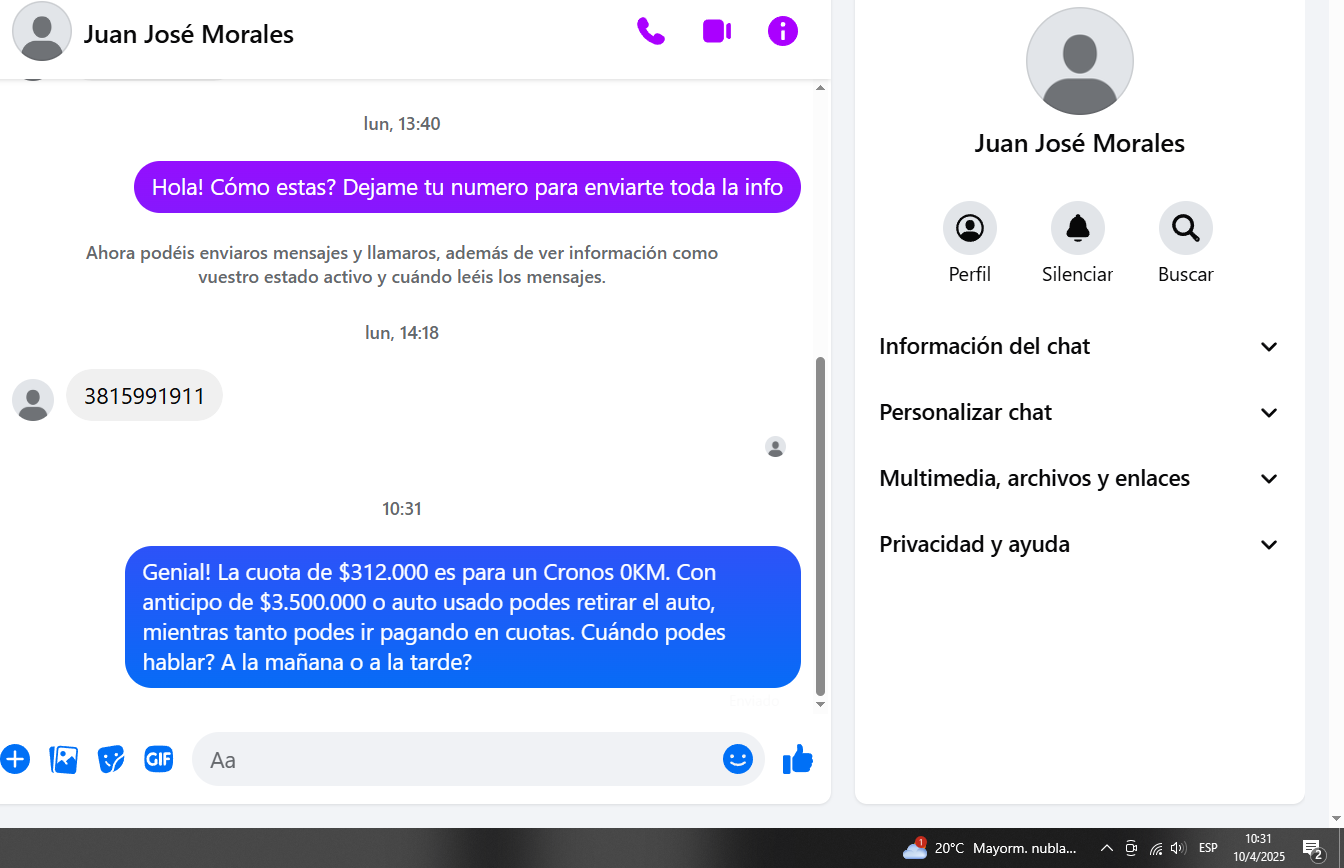Toggle the conversation info panel icon
The image size is (1344, 868).
coord(783,31)
